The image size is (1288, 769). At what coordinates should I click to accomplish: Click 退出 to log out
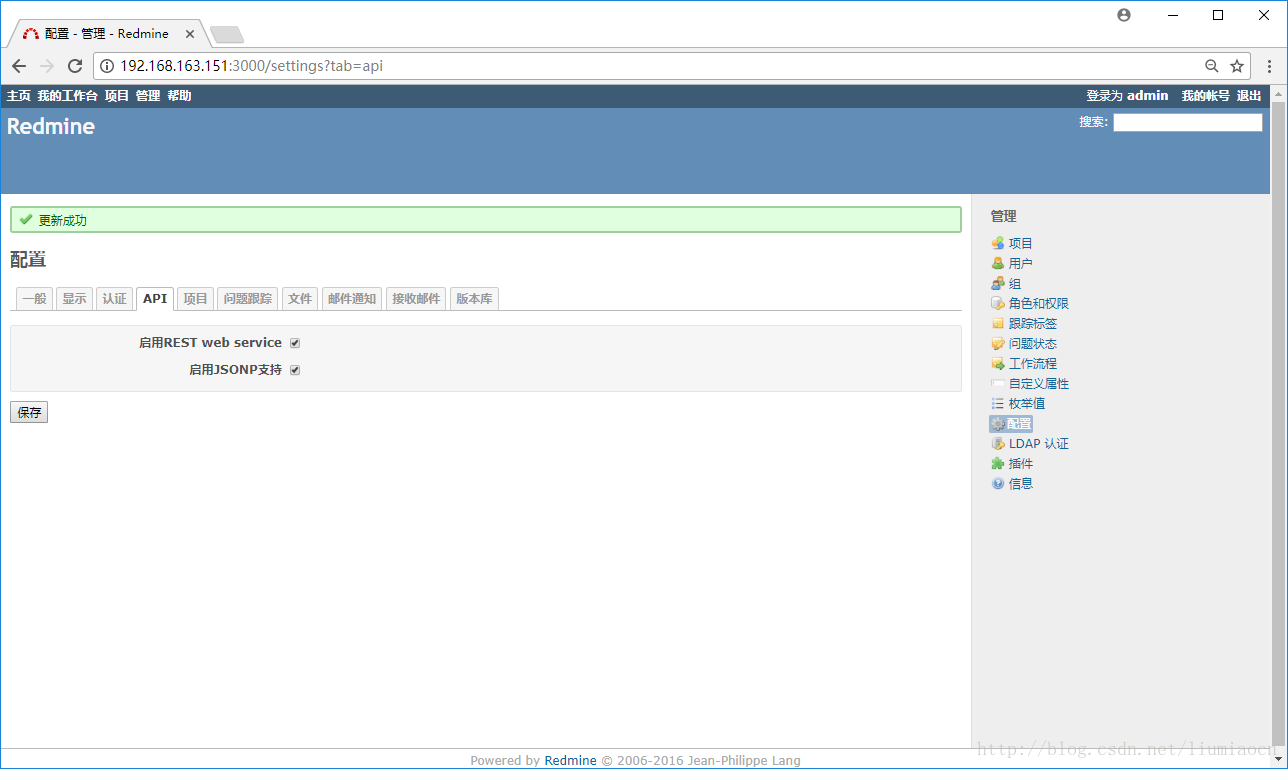pyautogui.click(x=1249, y=96)
